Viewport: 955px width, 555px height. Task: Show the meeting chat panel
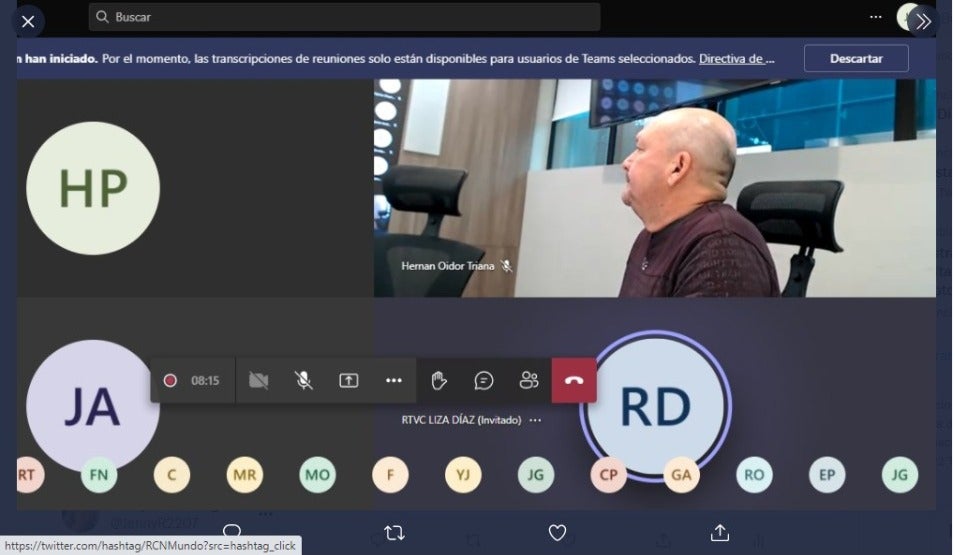point(484,380)
